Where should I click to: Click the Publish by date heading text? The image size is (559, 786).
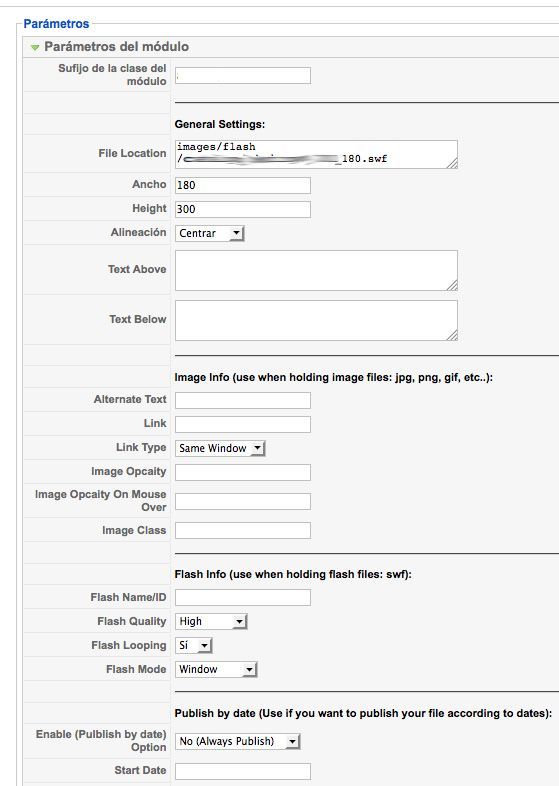pos(363,713)
